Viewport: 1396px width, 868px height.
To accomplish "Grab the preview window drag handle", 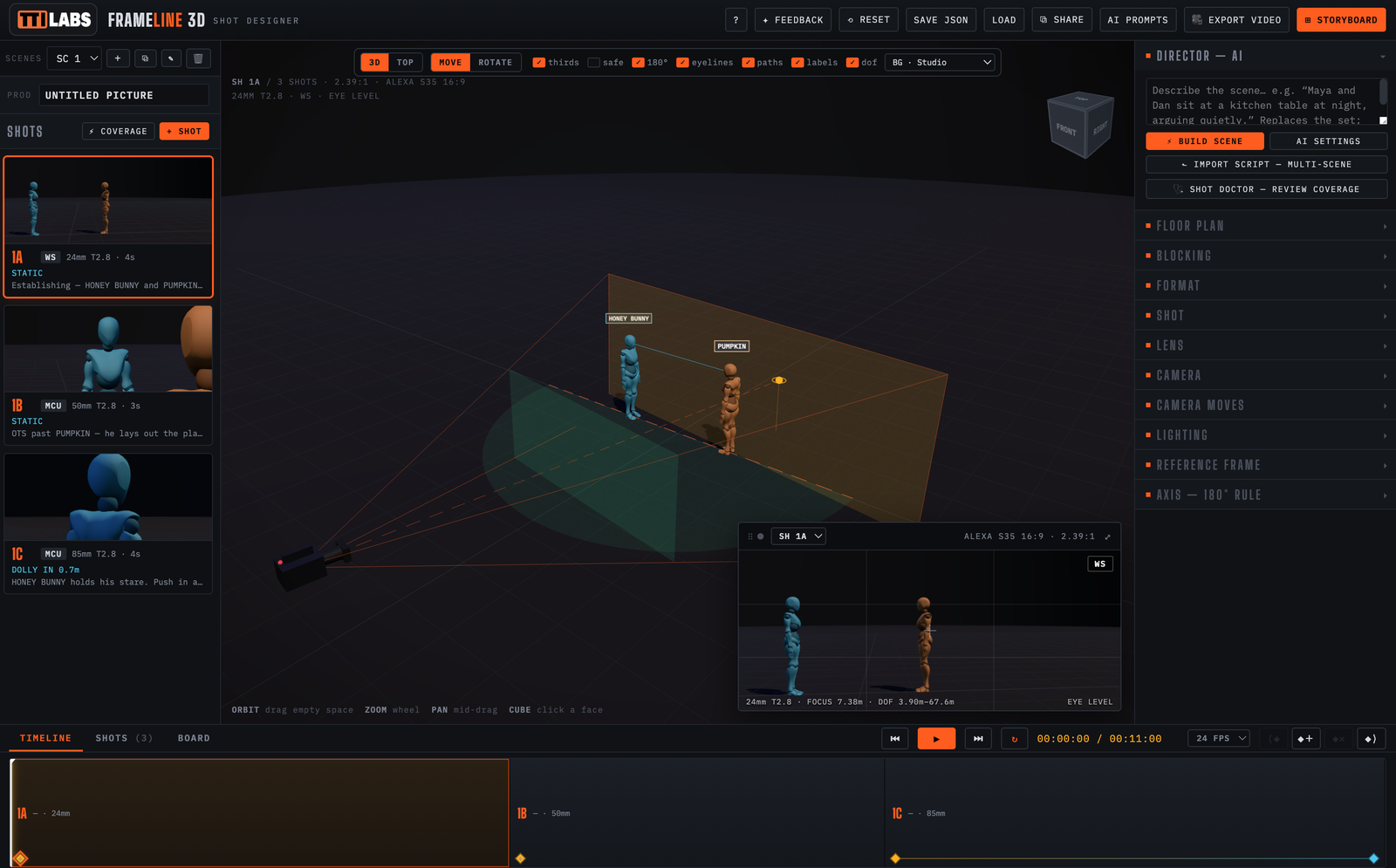I will (x=750, y=537).
